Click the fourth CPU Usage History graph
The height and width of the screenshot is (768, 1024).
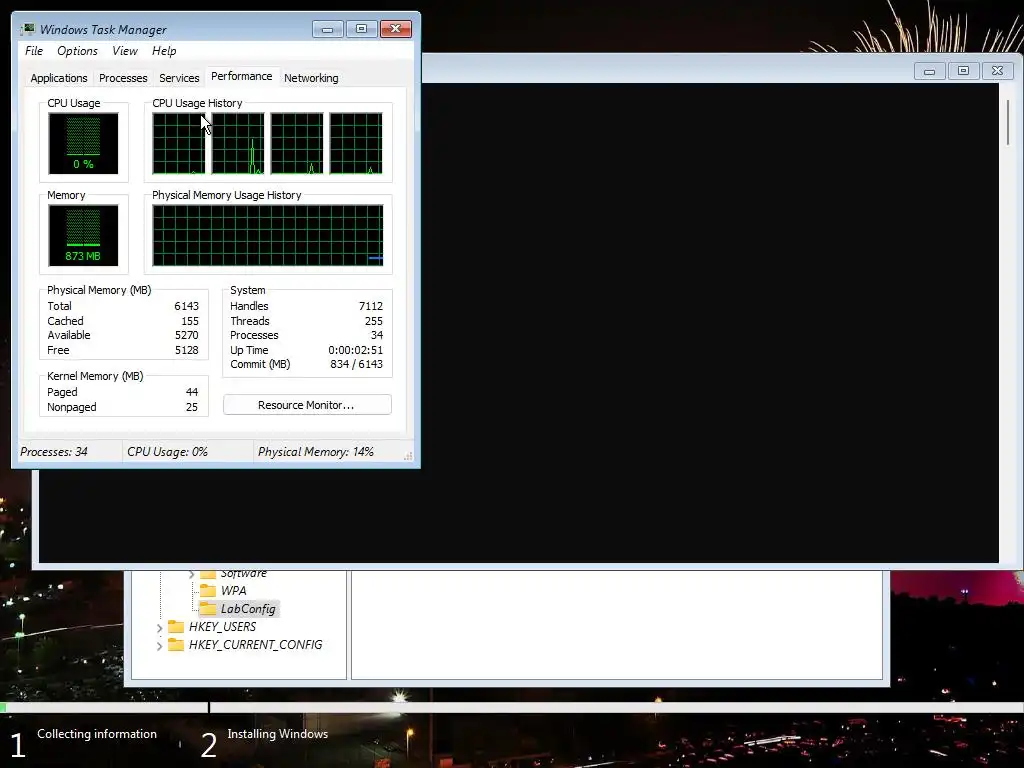356,143
